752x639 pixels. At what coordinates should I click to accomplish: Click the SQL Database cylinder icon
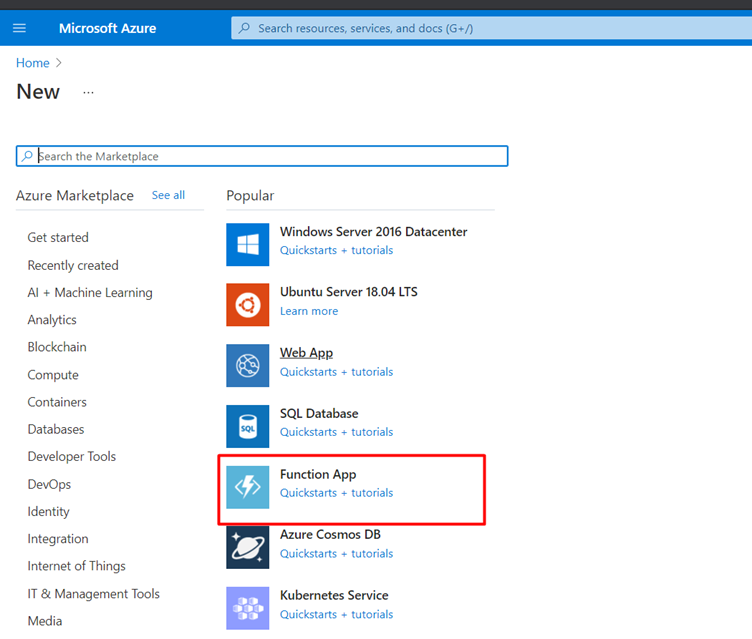247,426
